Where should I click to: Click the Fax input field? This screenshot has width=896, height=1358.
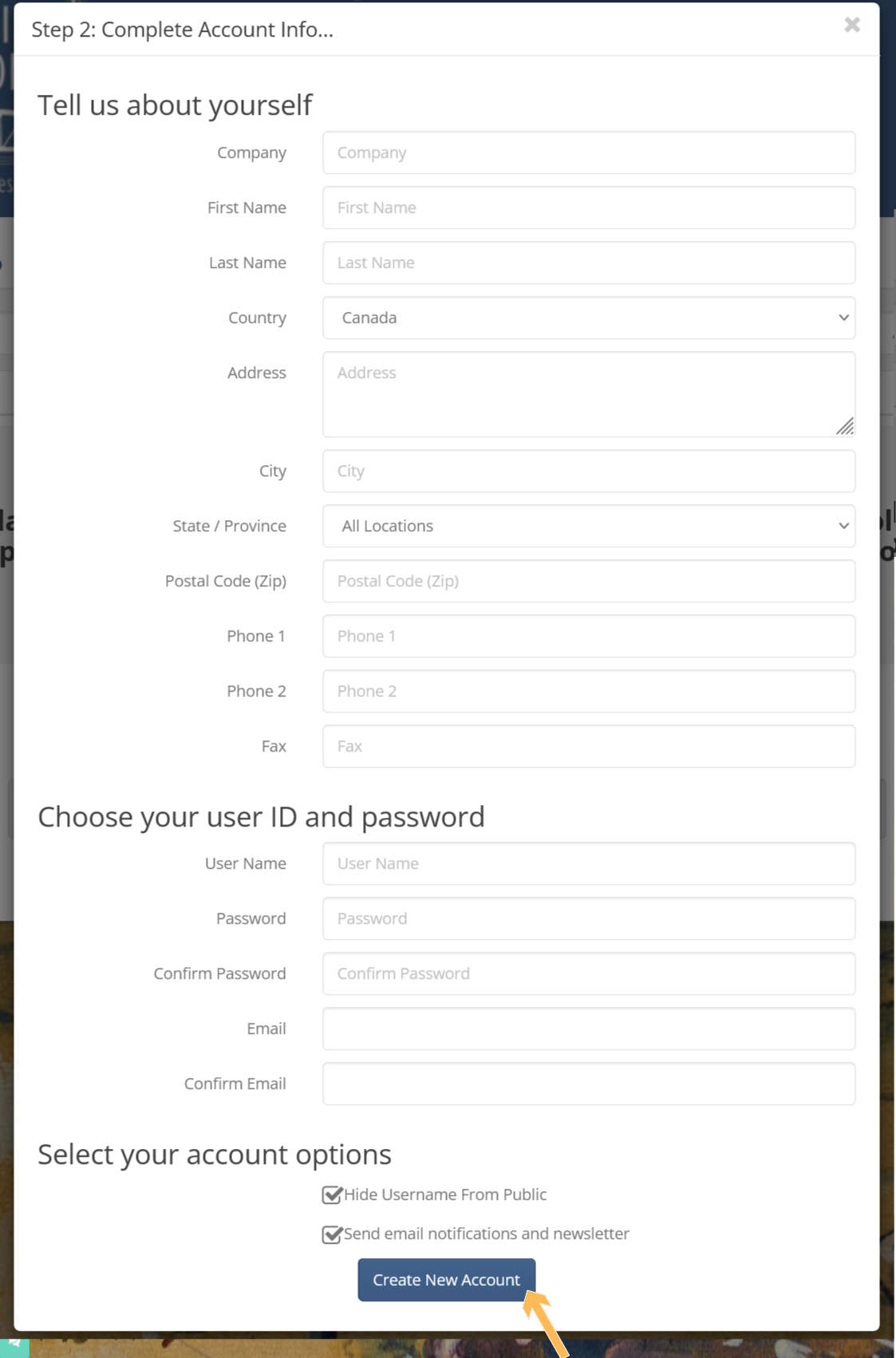coord(589,746)
